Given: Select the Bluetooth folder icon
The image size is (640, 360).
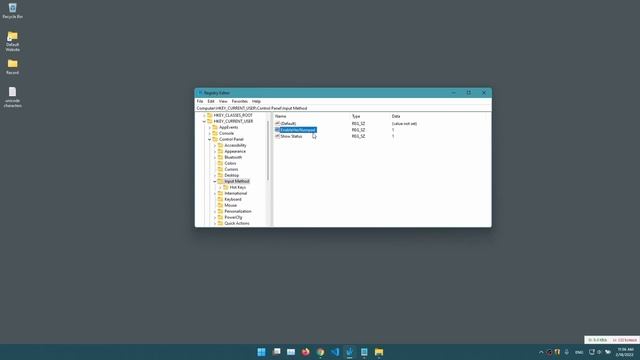Looking at the screenshot, I should 220,157.
